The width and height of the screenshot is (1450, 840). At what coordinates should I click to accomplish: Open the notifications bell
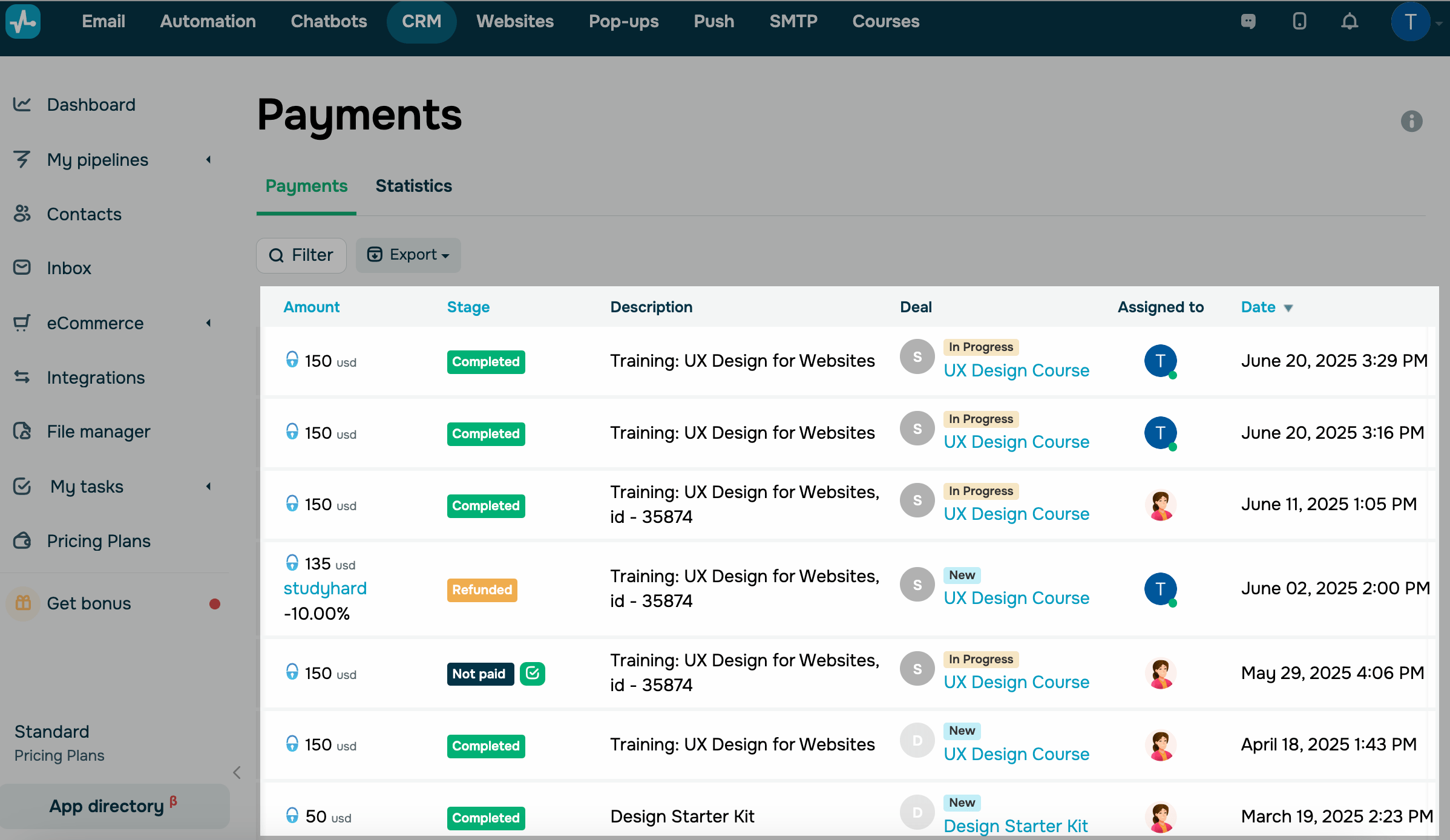point(1350,22)
